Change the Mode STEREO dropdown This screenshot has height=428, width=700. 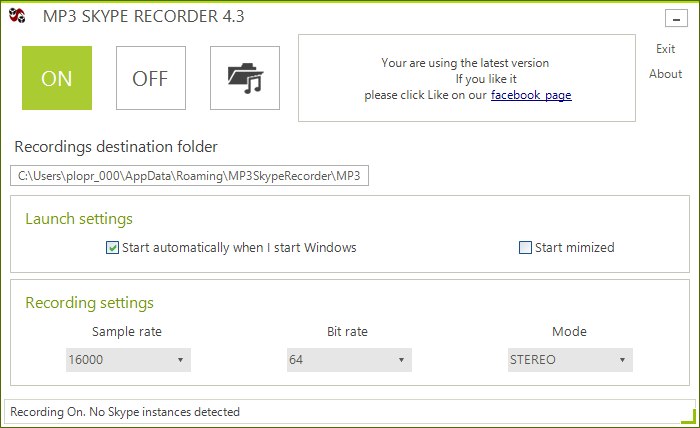coord(570,360)
